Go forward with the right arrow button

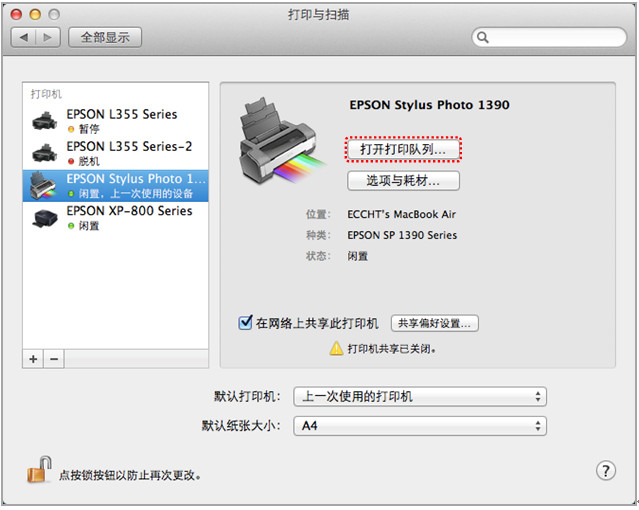(48, 38)
